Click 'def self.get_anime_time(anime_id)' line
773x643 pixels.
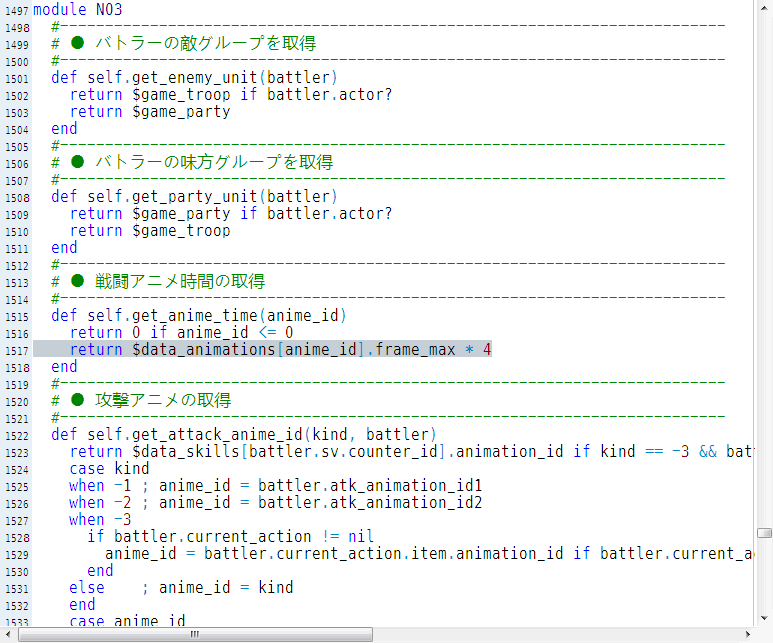[199, 316]
